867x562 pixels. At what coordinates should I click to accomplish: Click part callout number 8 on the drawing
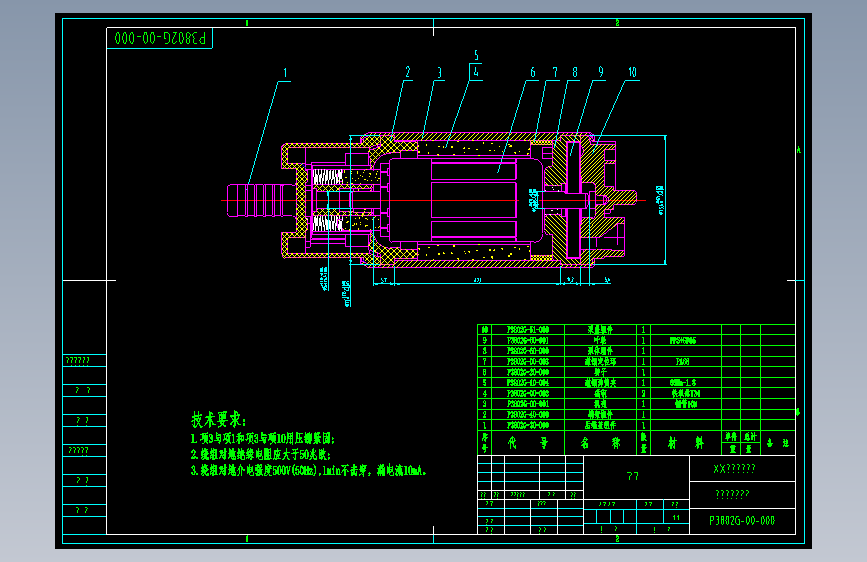[x=575, y=72]
